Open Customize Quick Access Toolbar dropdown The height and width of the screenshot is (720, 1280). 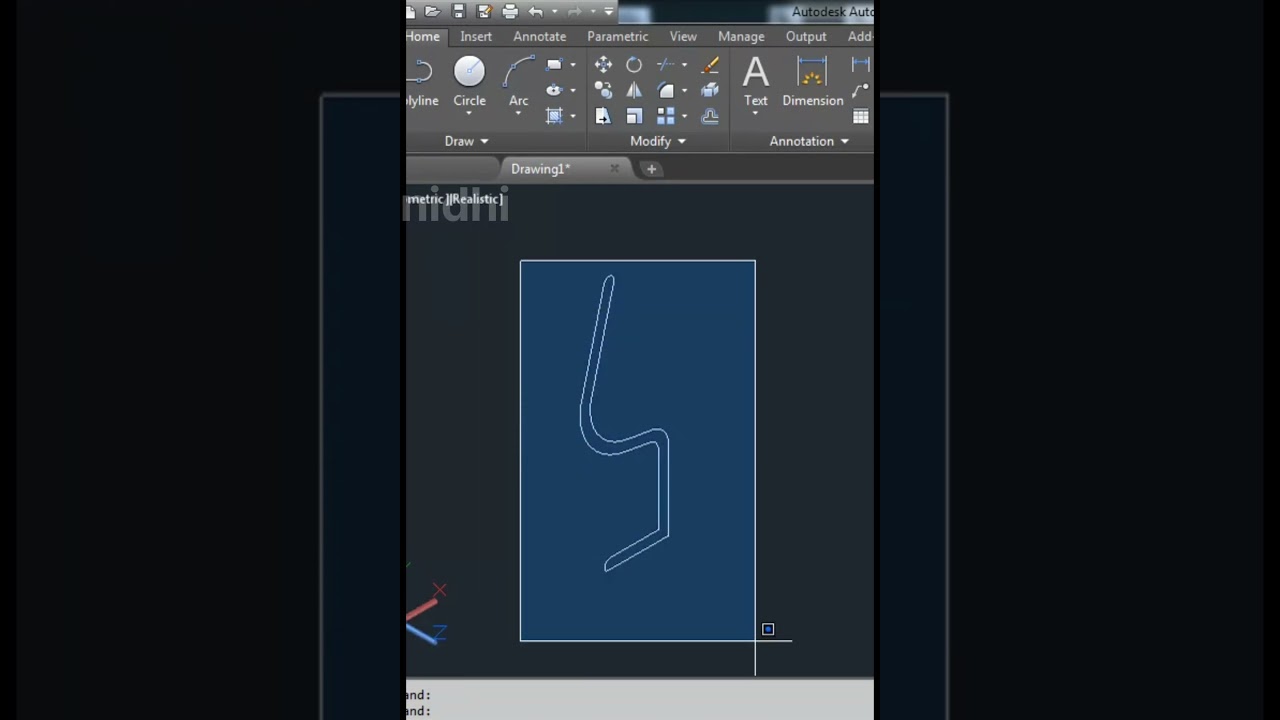click(609, 12)
